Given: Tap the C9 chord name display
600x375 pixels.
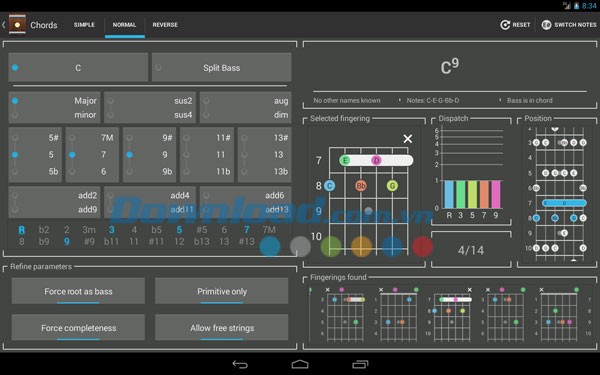Looking at the screenshot, I should (x=450, y=67).
